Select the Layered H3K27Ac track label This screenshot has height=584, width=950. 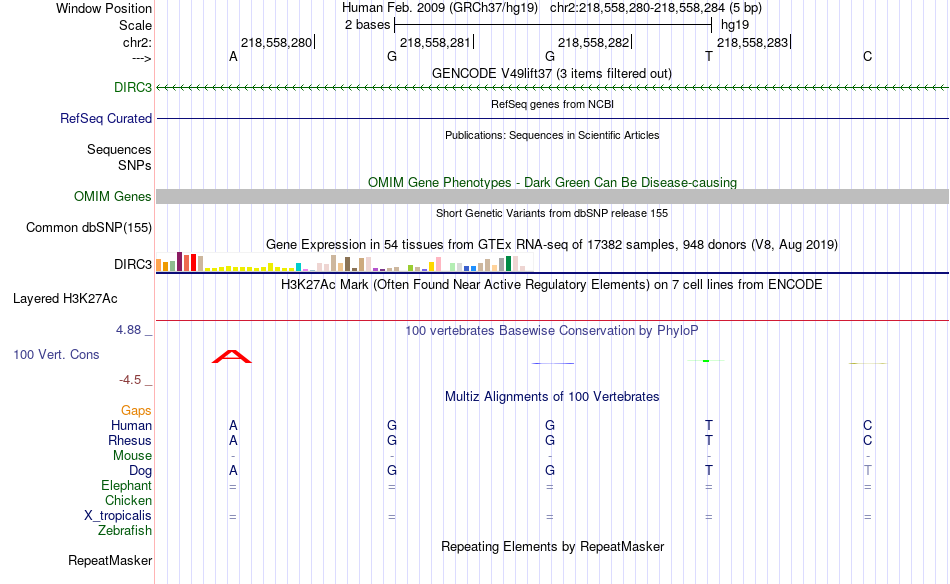point(65,298)
